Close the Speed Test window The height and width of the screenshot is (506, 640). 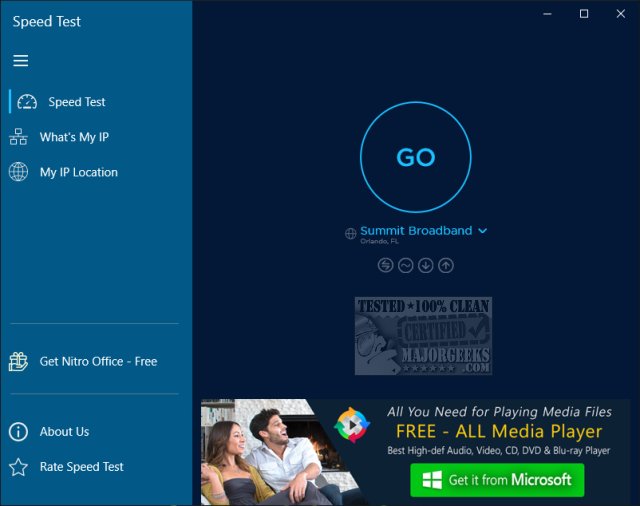[621, 14]
